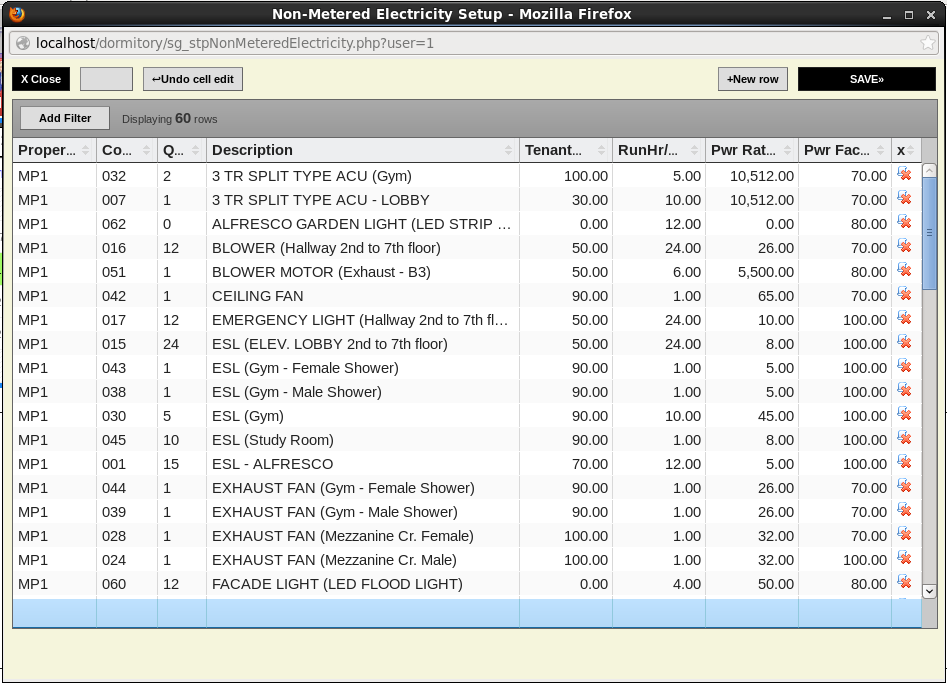Viewport: 947px width, 685px height.
Task: Select the EMERGENCY LIGHT description cell
Action: pyautogui.click(x=362, y=320)
